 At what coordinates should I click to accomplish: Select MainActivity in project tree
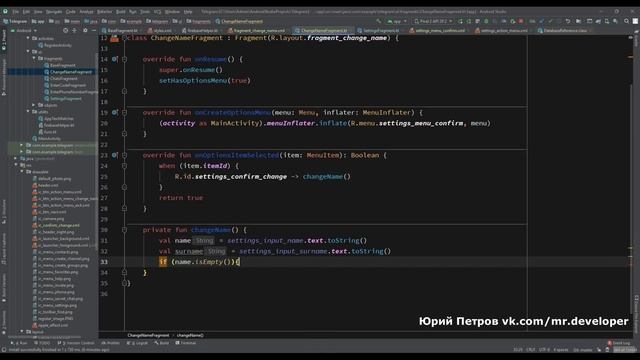tap(49, 138)
